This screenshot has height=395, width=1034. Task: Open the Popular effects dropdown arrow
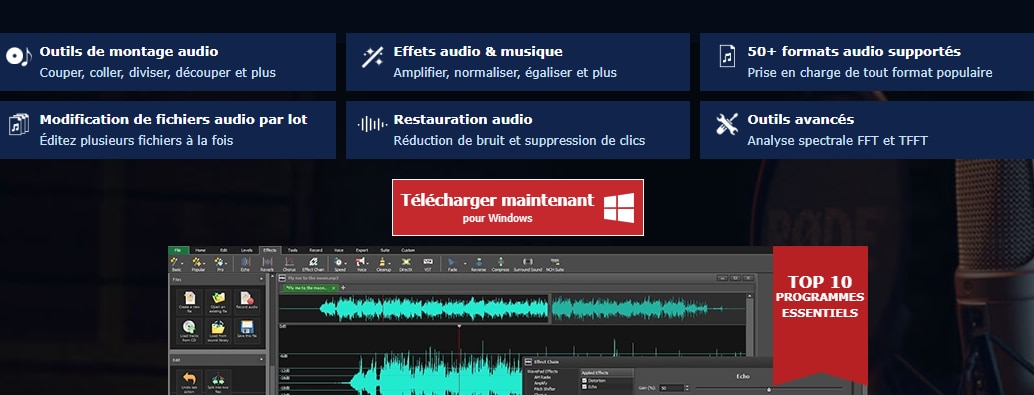204,263
